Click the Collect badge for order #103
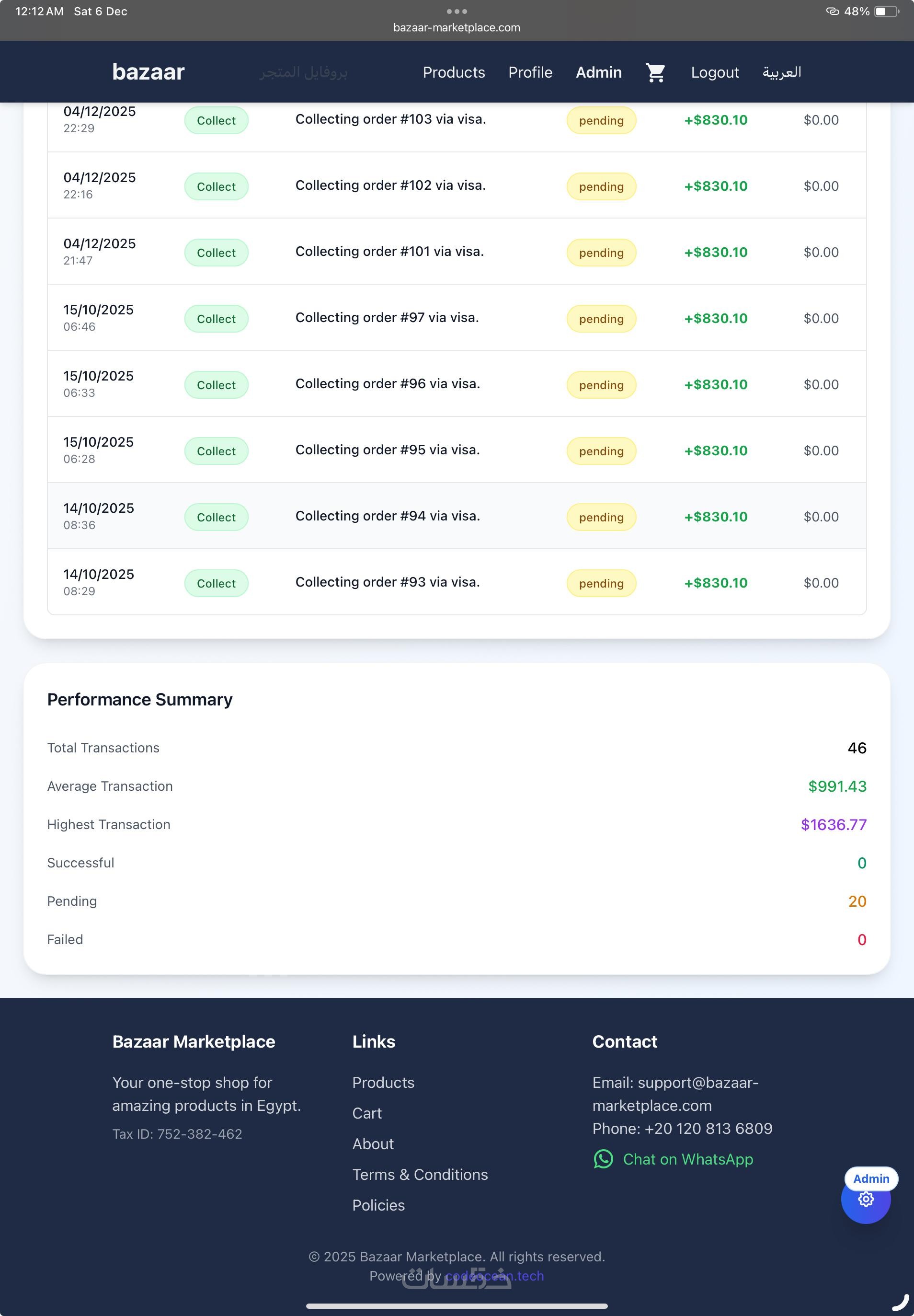 click(216, 120)
